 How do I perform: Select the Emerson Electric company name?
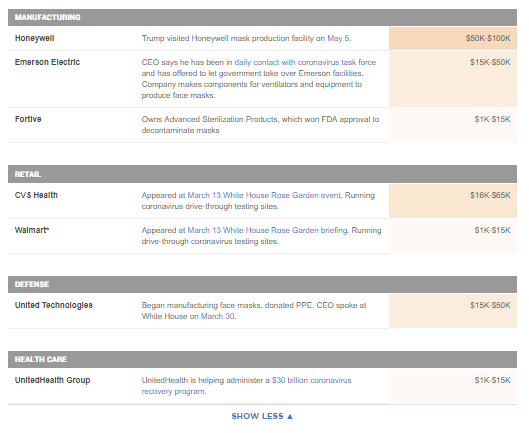tap(47, 62)
